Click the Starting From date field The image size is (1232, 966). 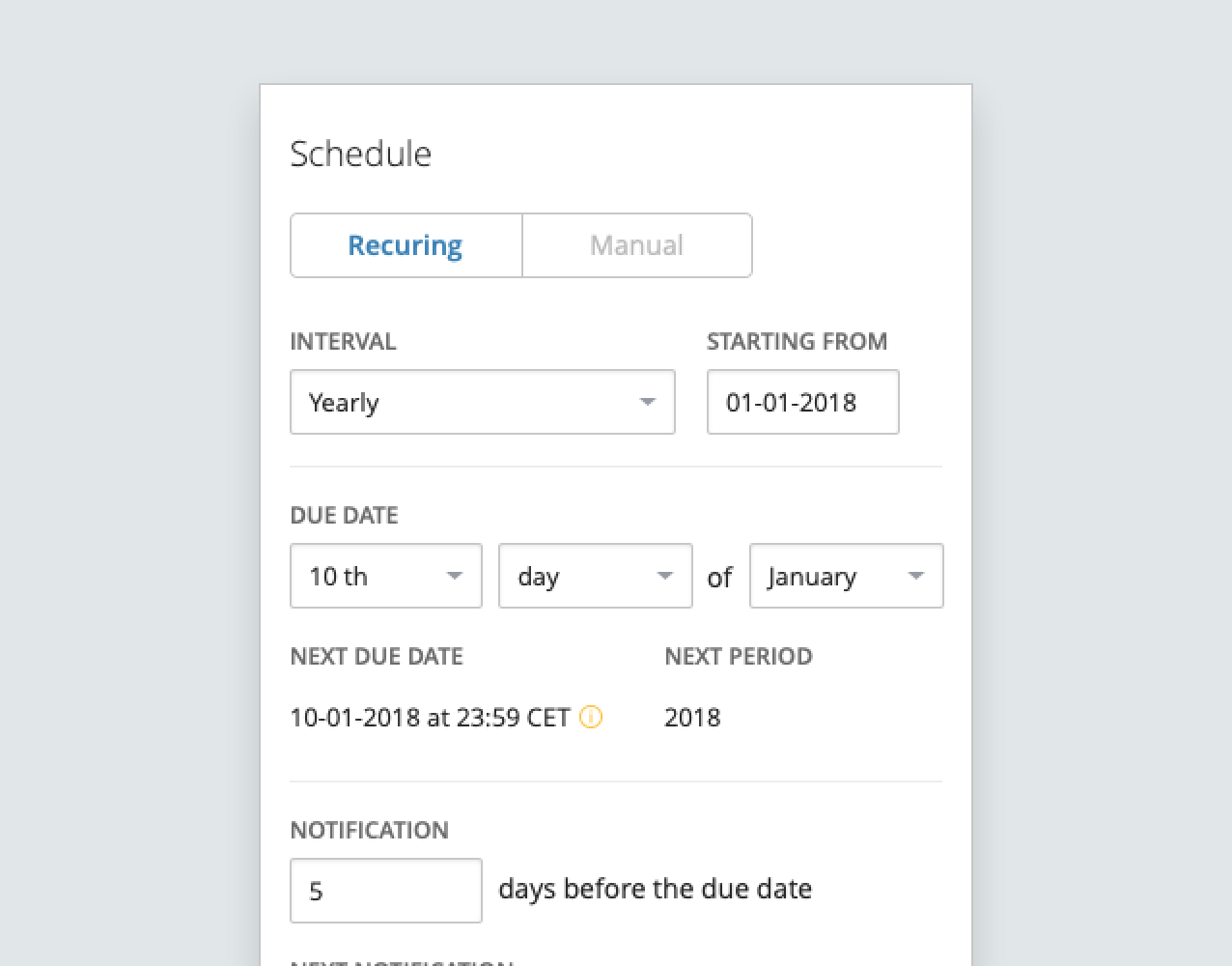pyautogui.click(x=802, y=402)
